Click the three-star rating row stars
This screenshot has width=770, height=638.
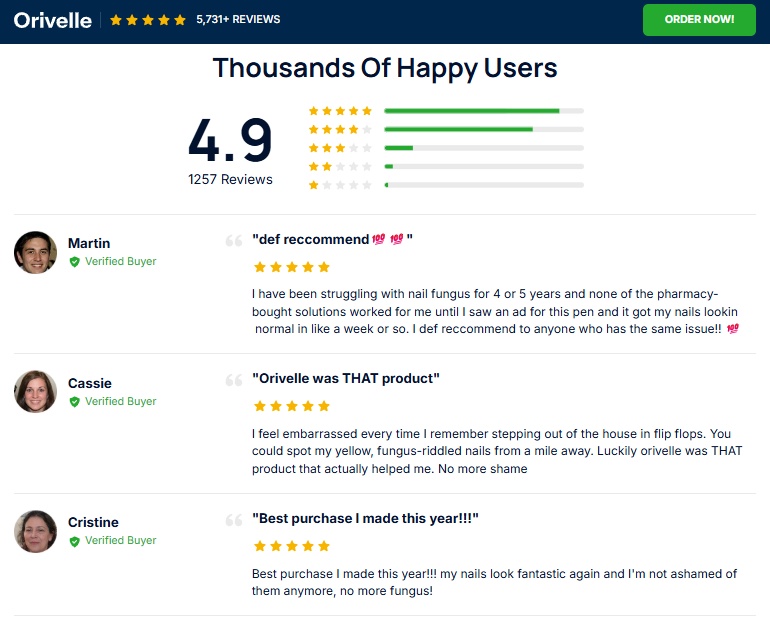pos(340,148)
